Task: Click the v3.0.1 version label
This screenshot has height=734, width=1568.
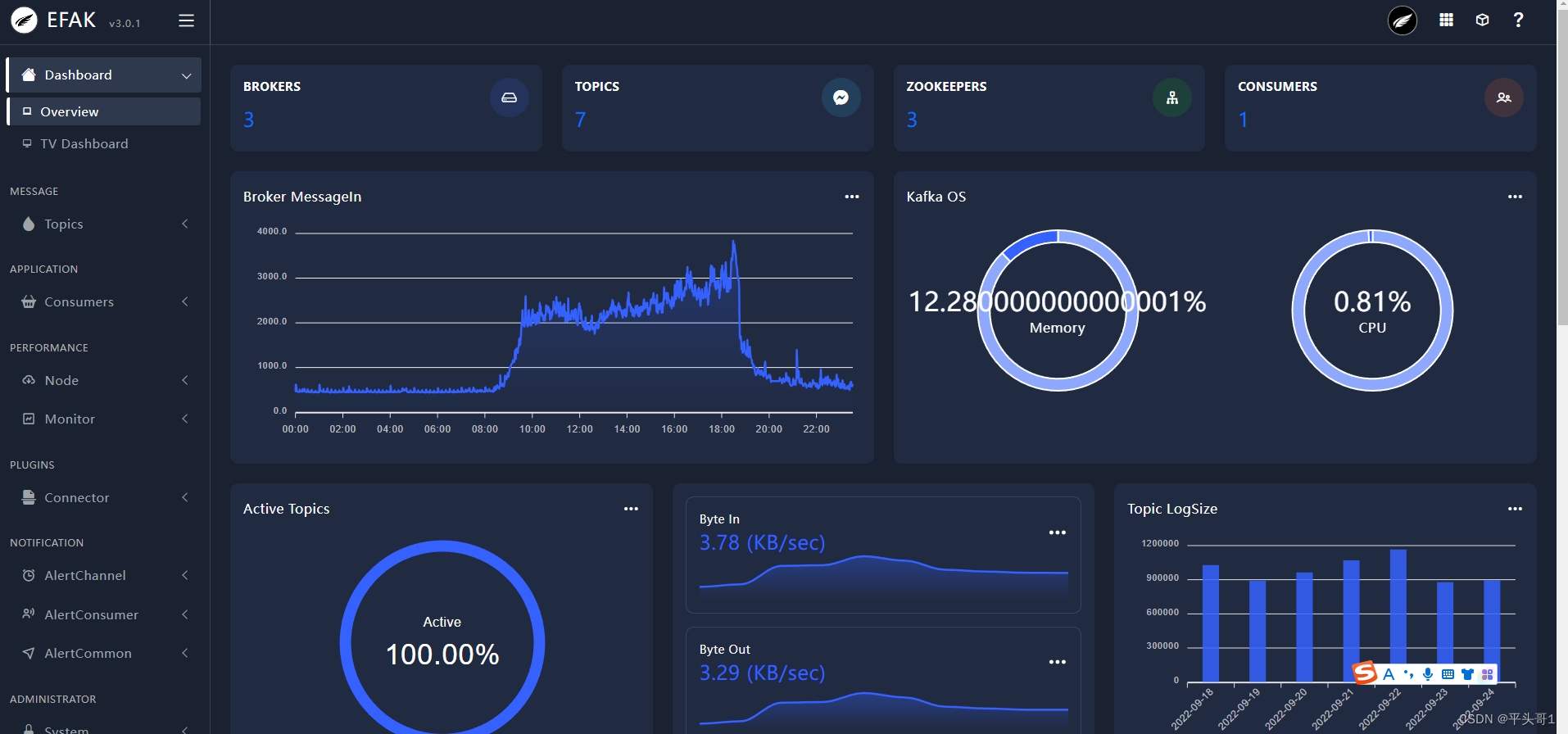Action: tap(125, 24)
